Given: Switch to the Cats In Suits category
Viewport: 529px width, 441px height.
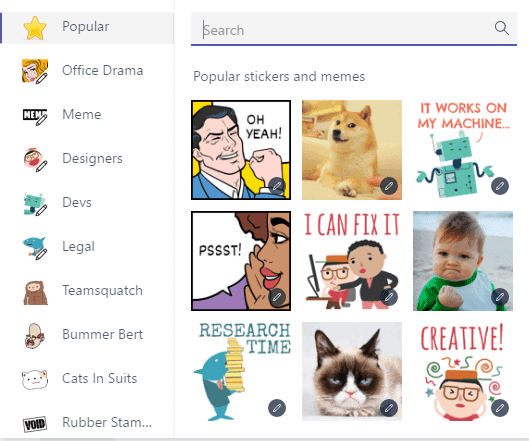Looking at the screenshot, I should pyautogui.click(x=87, y=379).
